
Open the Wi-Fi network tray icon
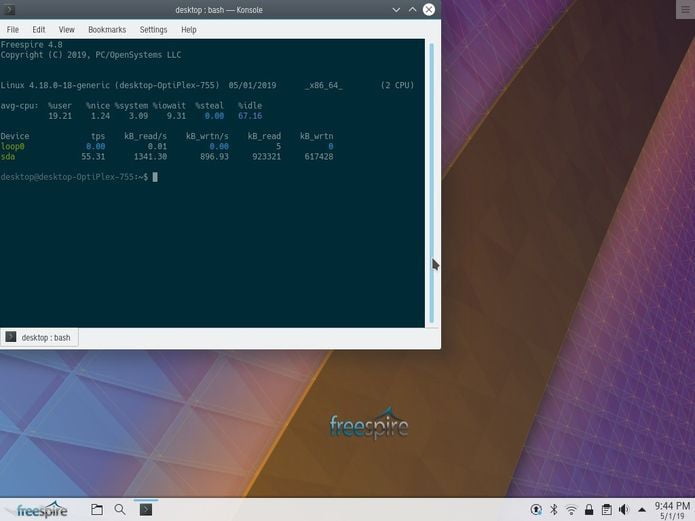pos(571,510)
